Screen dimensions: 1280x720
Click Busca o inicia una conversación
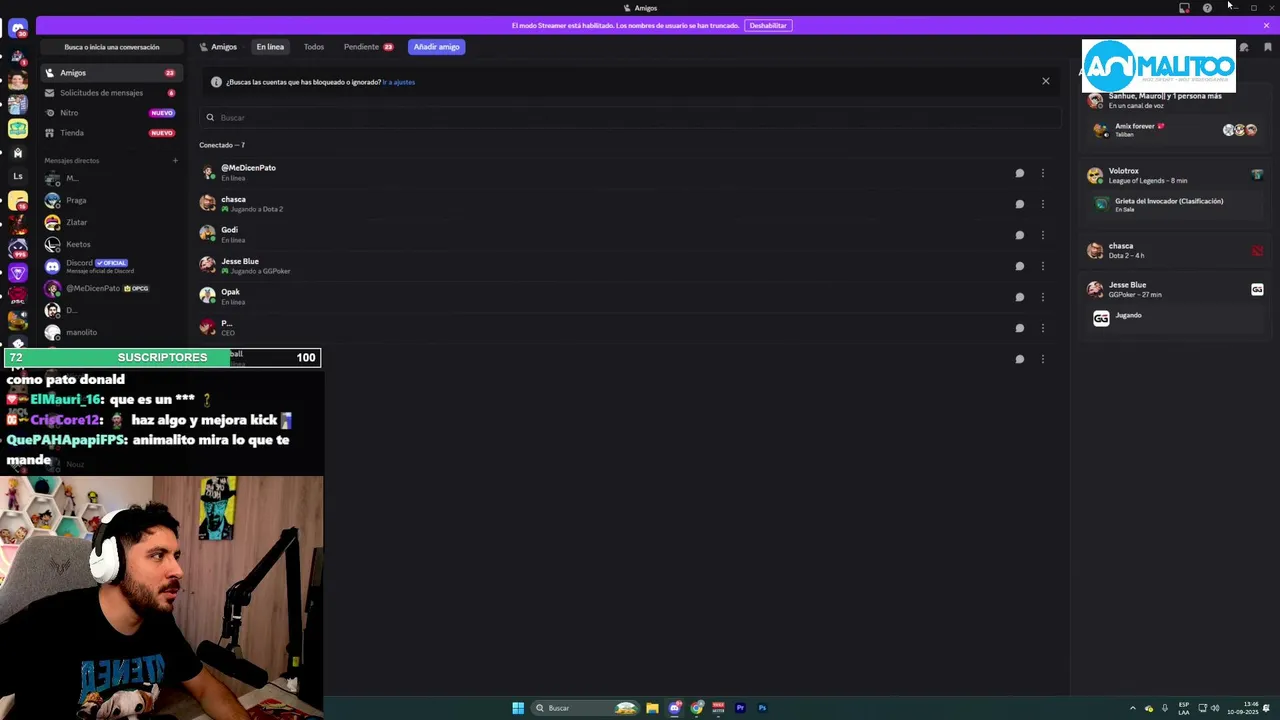[x=111, y=47]
